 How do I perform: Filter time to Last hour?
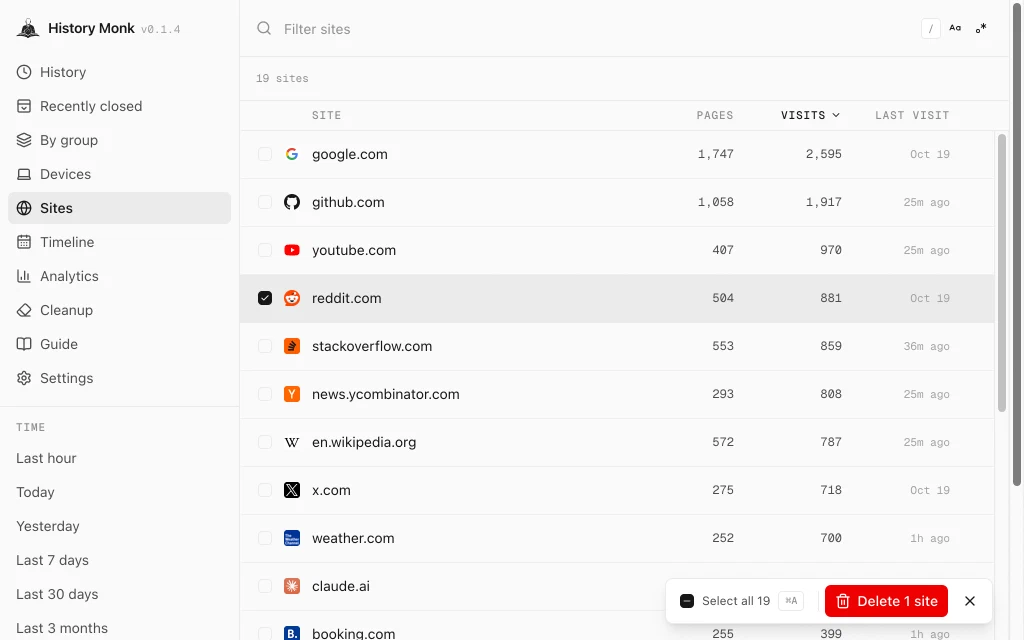coord(46,458)
